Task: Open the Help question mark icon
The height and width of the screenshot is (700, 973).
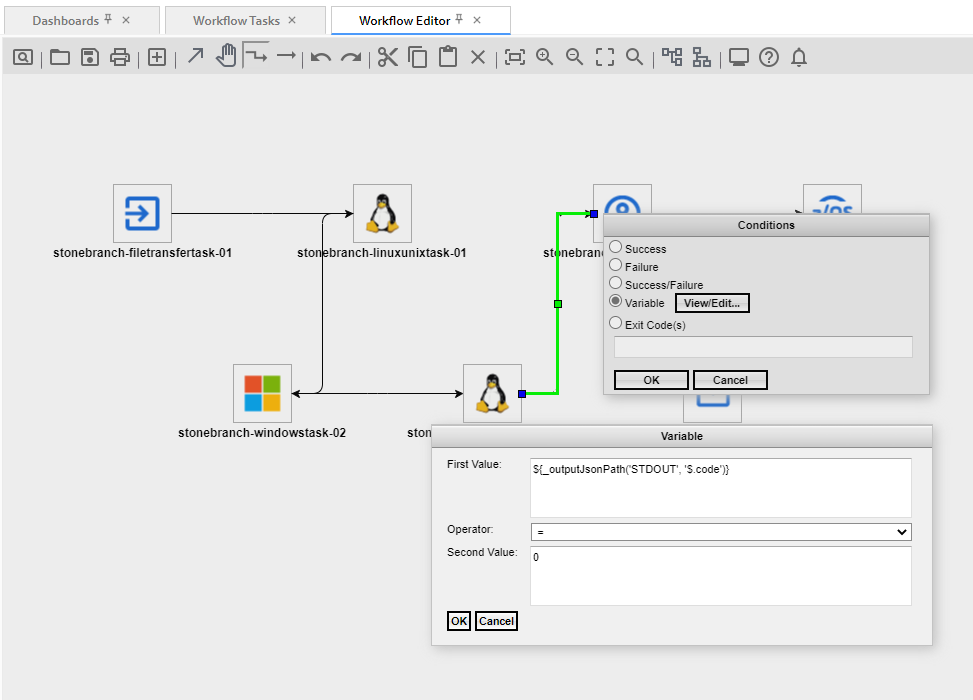Action: (768, 57)
